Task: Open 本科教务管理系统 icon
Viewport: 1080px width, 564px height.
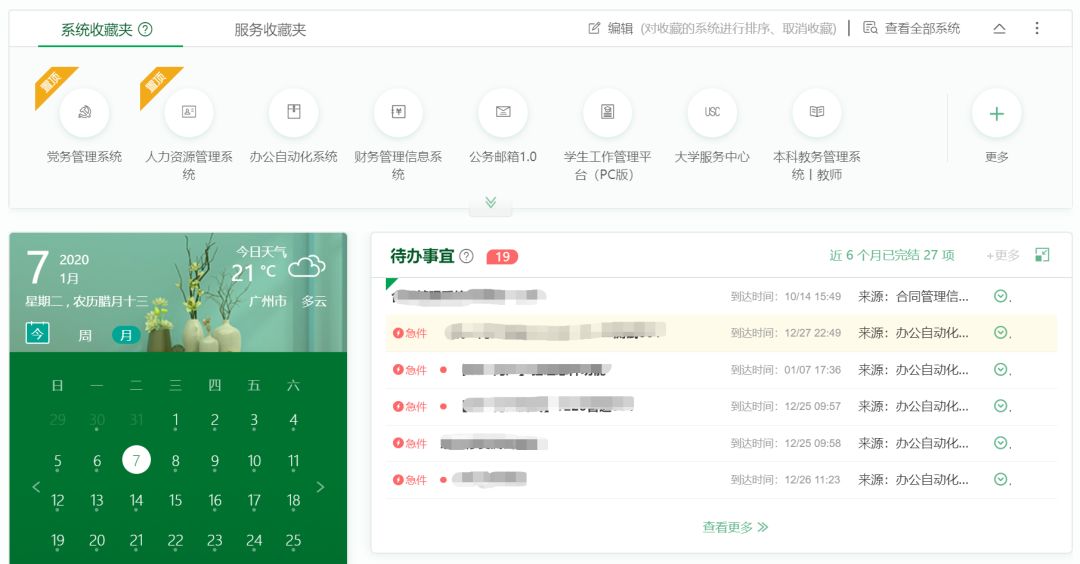Action: pos(816,113)
